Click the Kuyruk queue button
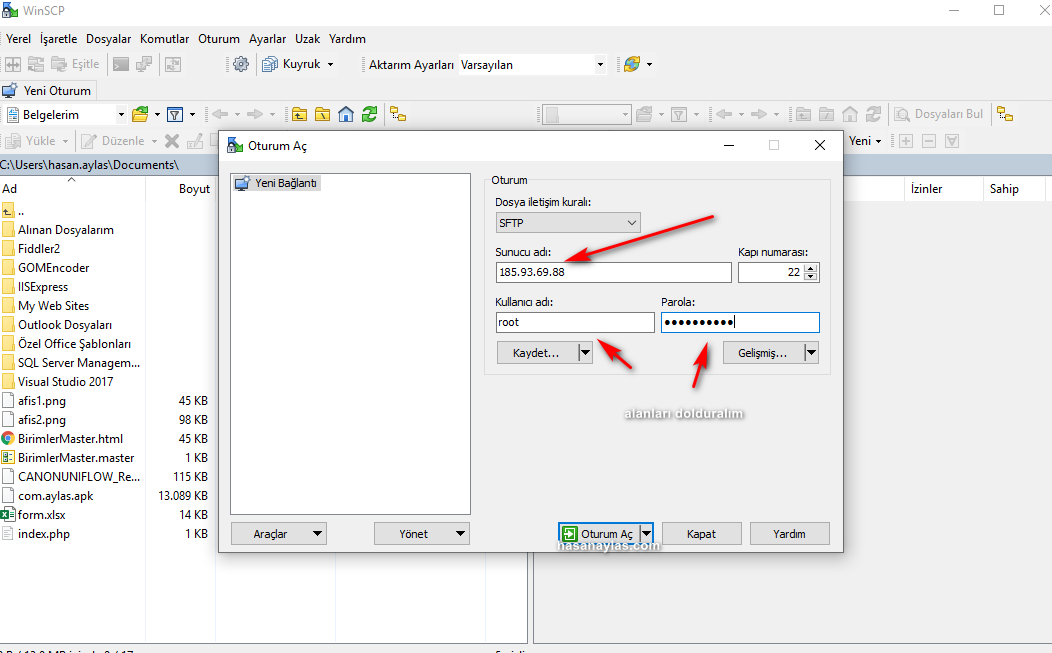1052x653 pixels. pyautogui.click(x=292, y=64)
